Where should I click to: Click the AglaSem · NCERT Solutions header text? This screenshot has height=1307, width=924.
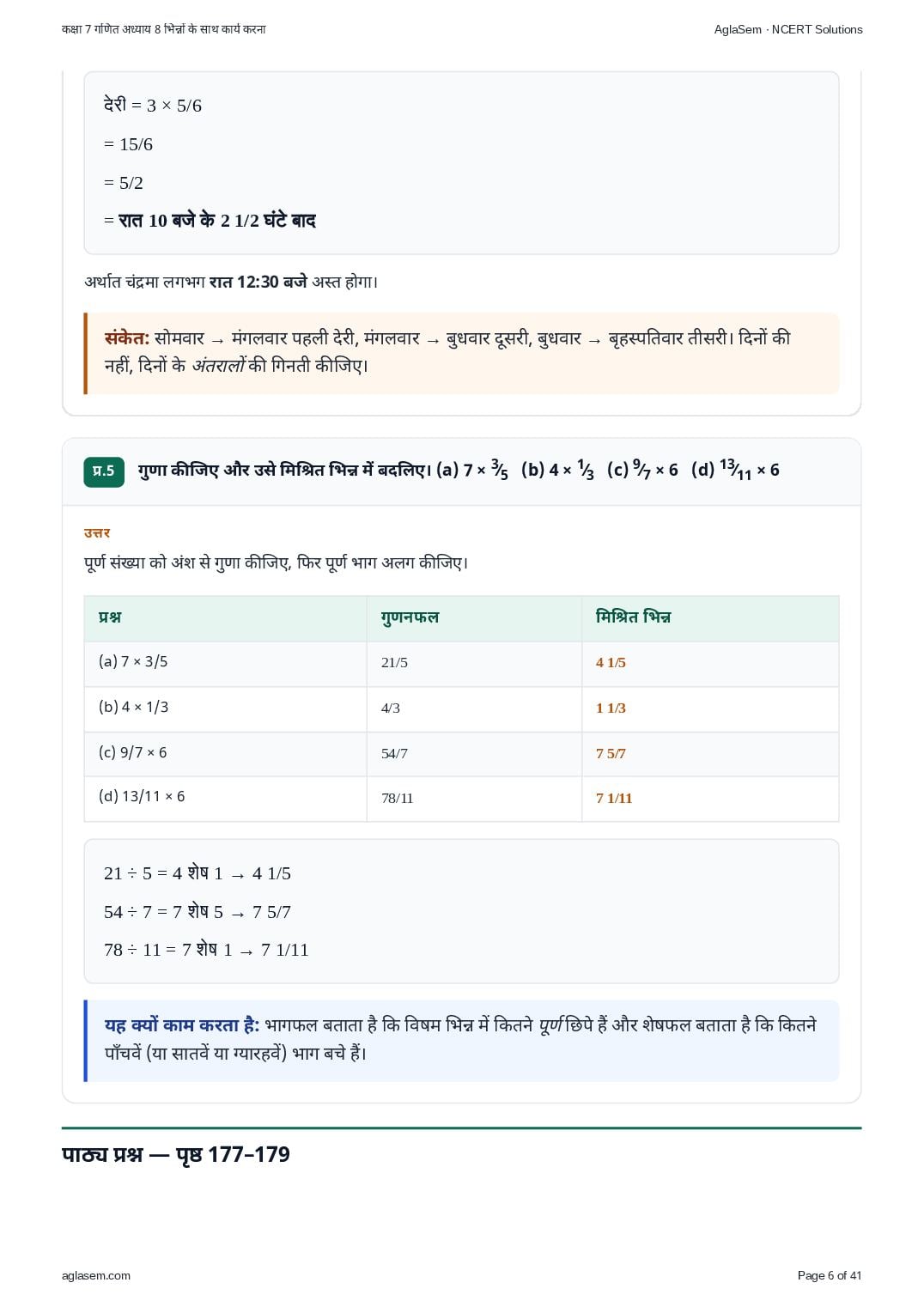coord(788,29)
